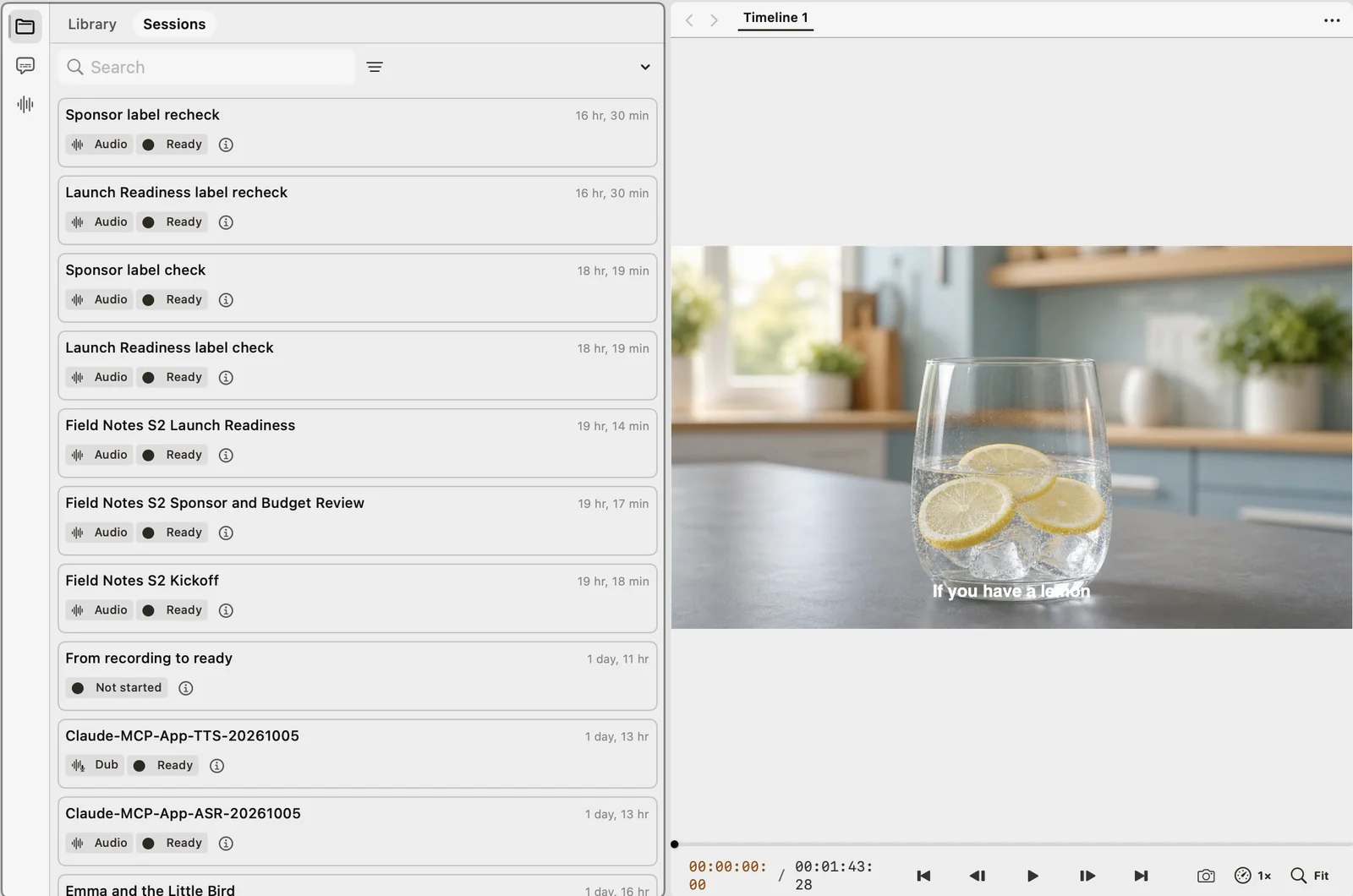Open the captions chat sidebar icon
Screen dimensions: 1353x896
point(25,65)
